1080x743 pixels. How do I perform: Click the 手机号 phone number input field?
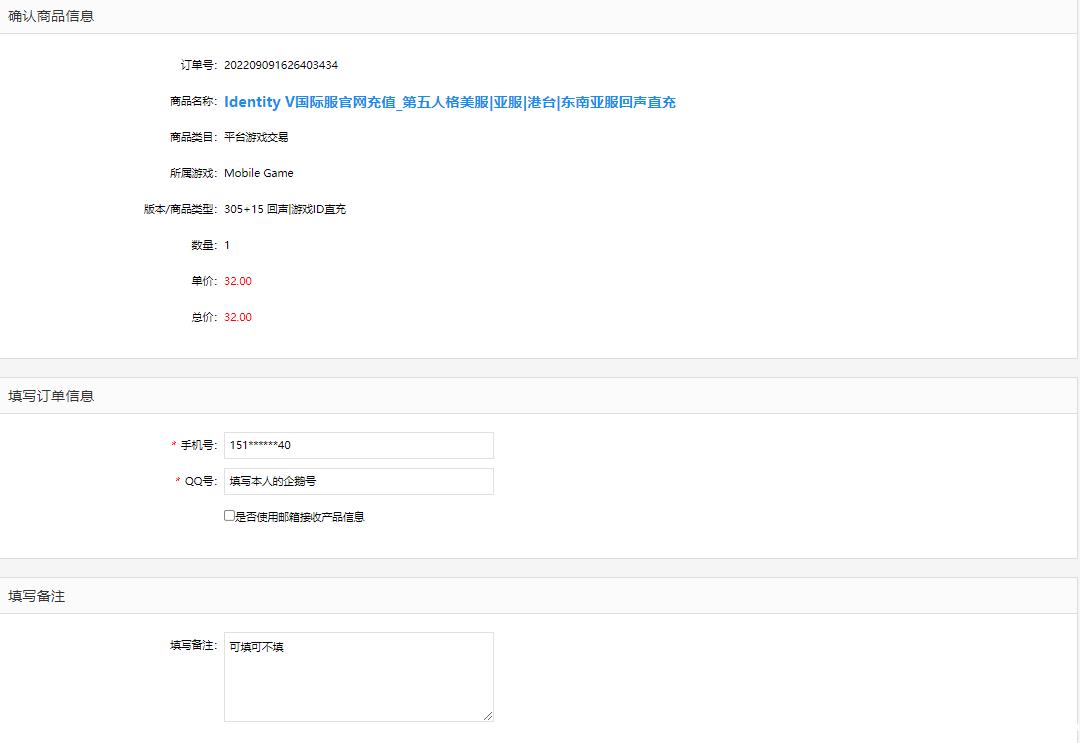click(358, 445)
